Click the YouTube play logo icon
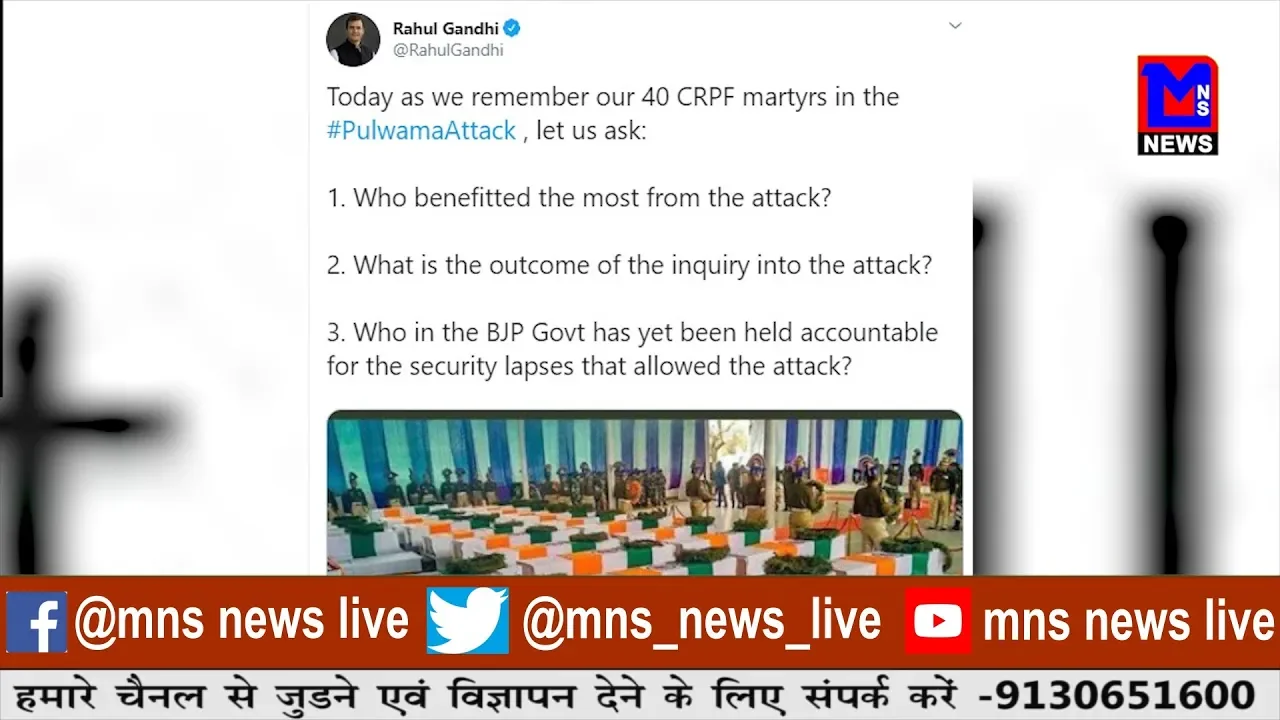Image resolution: width=1280 pixels, height=720 pixels. [938, 622]
